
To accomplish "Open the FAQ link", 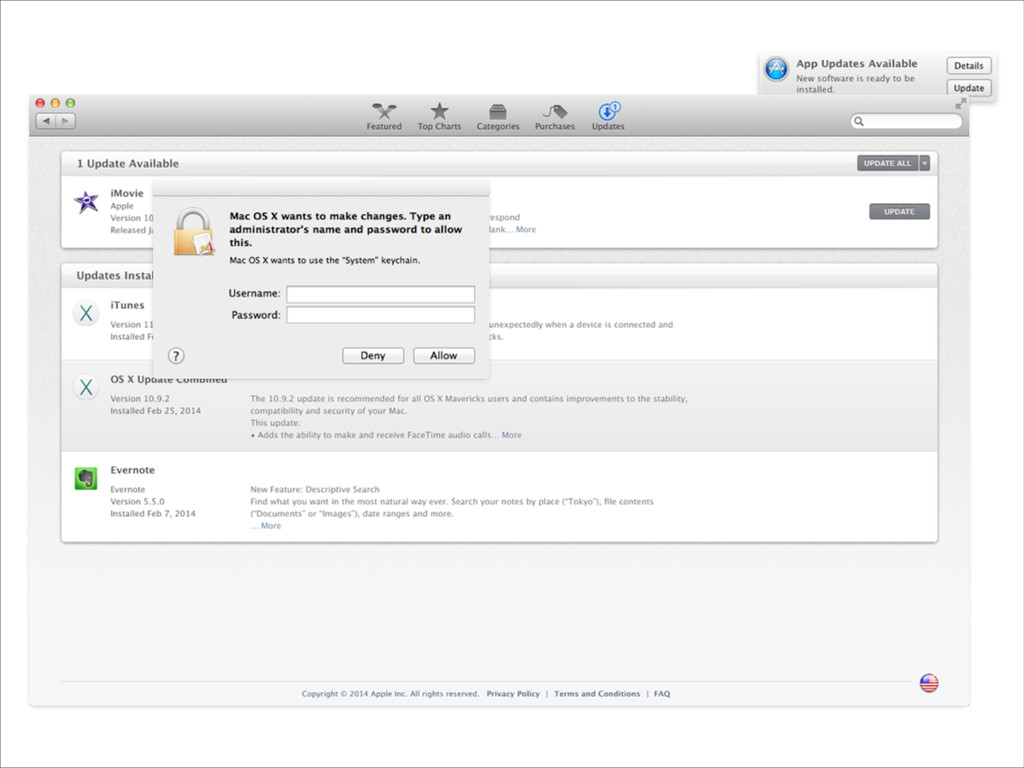I will point(662,694).
